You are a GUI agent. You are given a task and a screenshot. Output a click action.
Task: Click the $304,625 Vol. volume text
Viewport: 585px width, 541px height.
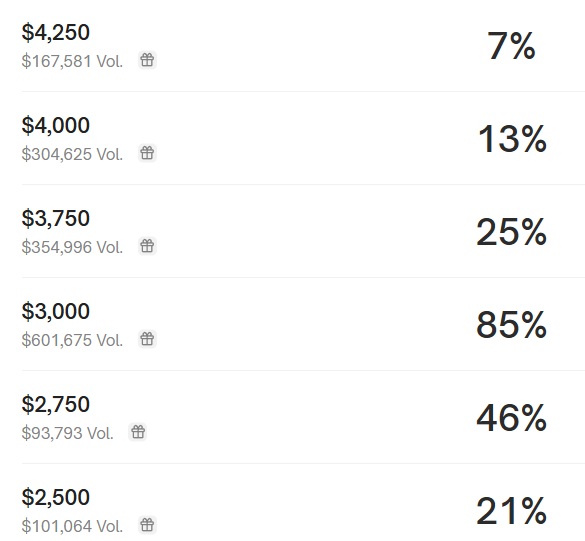click(x=72, y=154)
